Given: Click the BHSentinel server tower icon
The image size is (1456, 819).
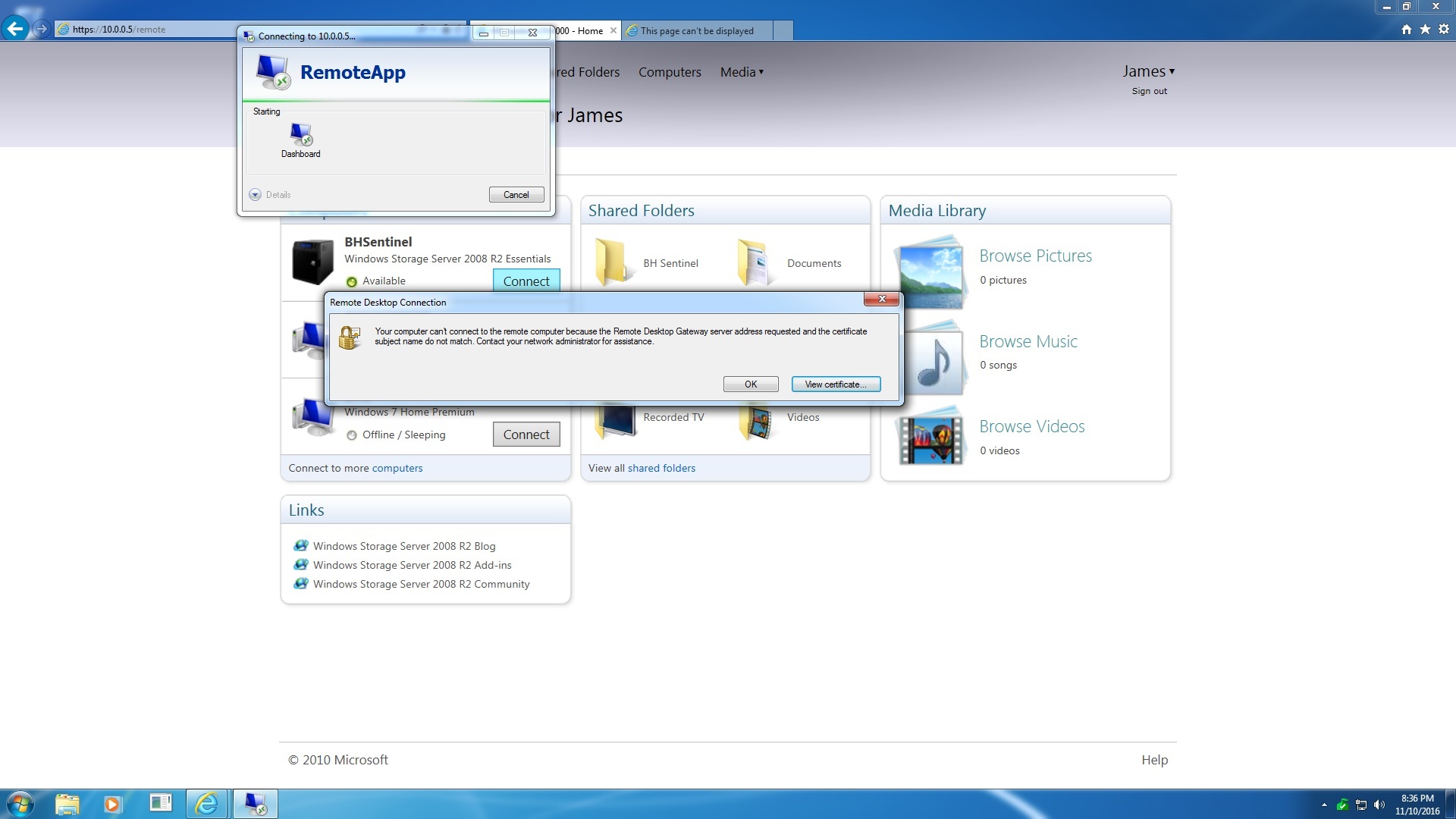Looking at the screenshot, I should tap(312, 262).
